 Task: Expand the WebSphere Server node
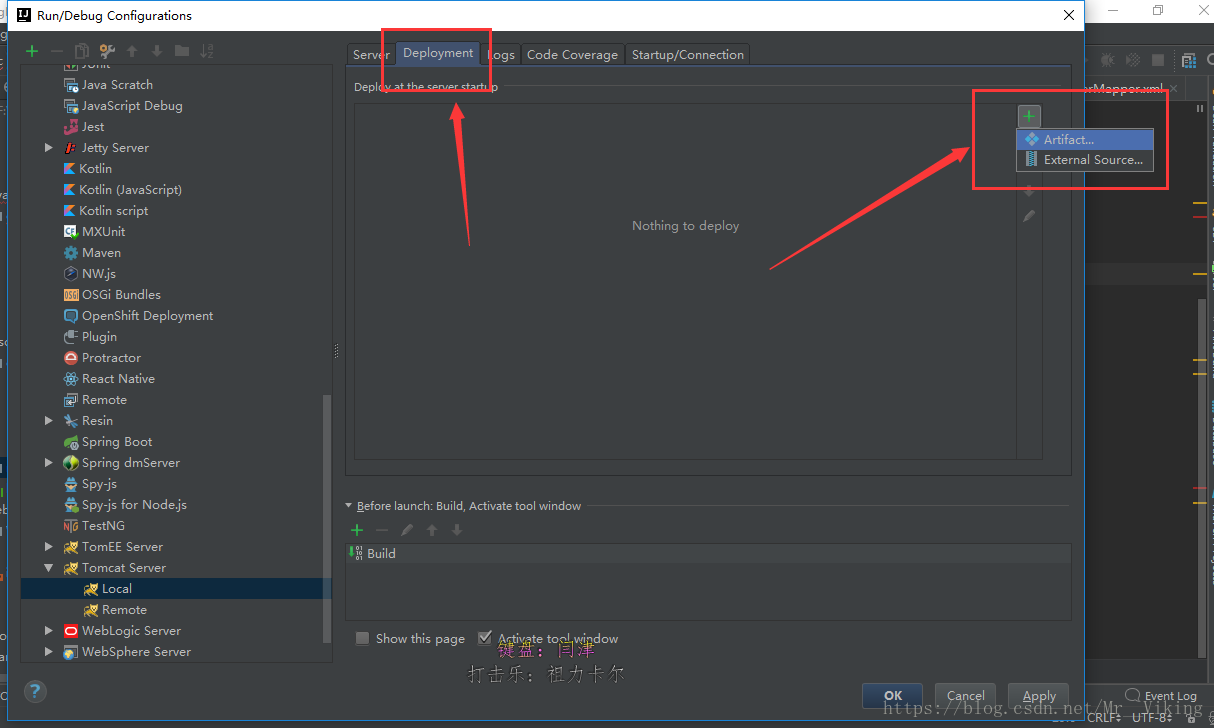click(49, 652)
